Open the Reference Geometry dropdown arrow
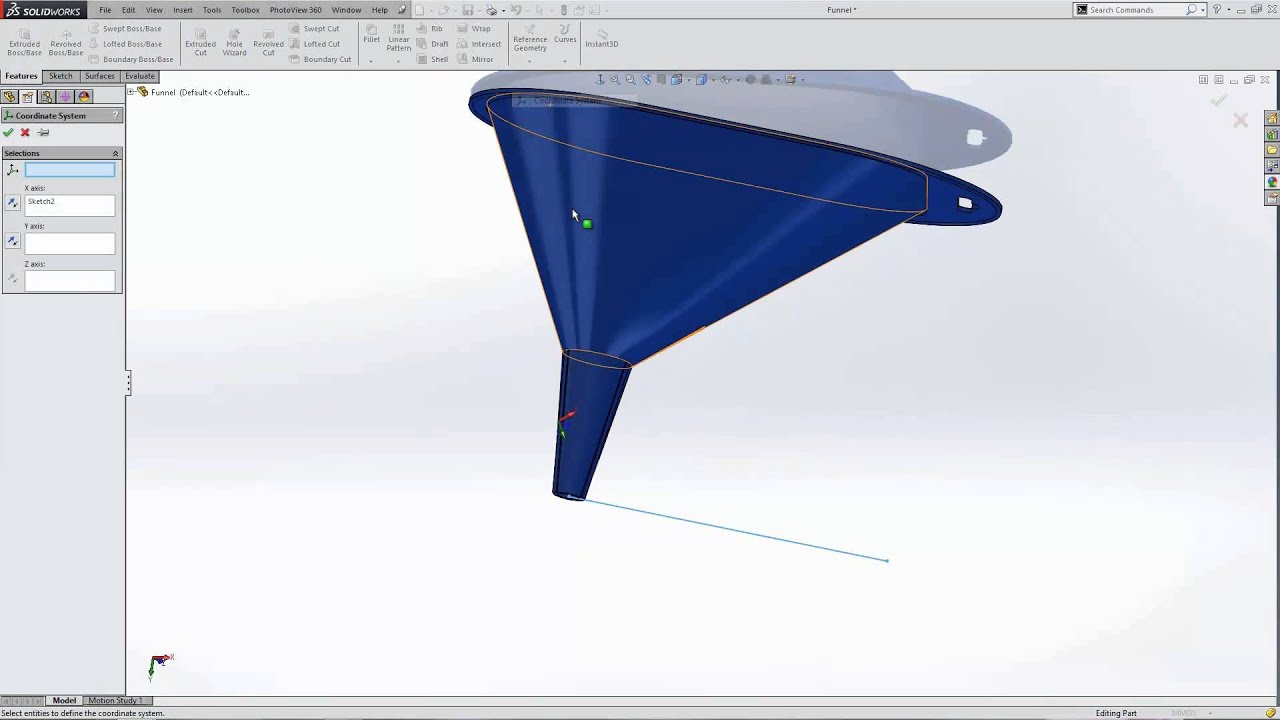1280x720 pixels. point(530,61)
